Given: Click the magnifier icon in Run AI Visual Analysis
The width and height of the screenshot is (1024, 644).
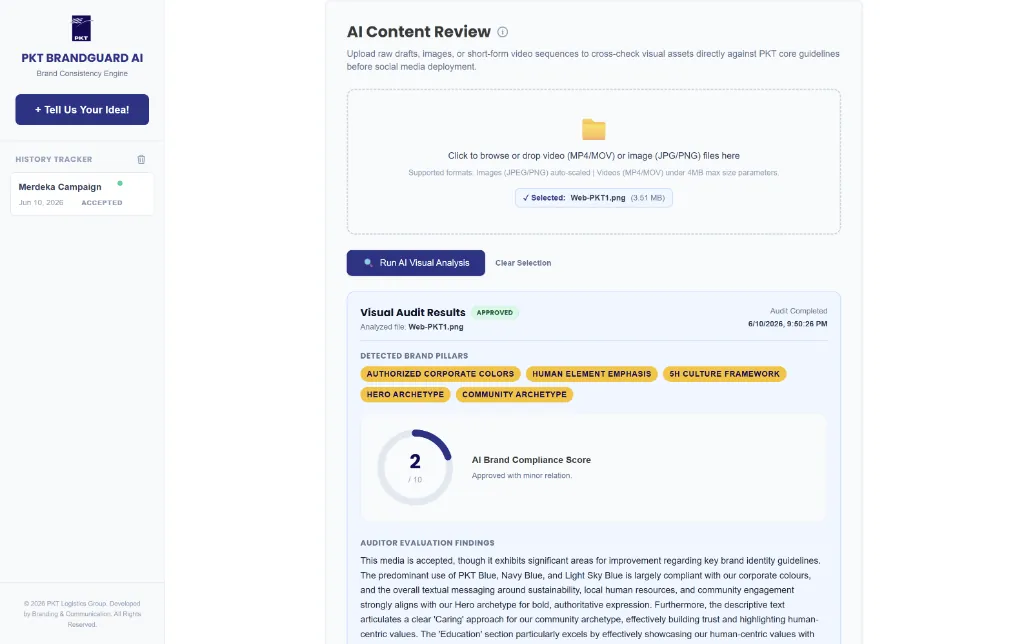Looking at the screenshot, I should 368,263.
